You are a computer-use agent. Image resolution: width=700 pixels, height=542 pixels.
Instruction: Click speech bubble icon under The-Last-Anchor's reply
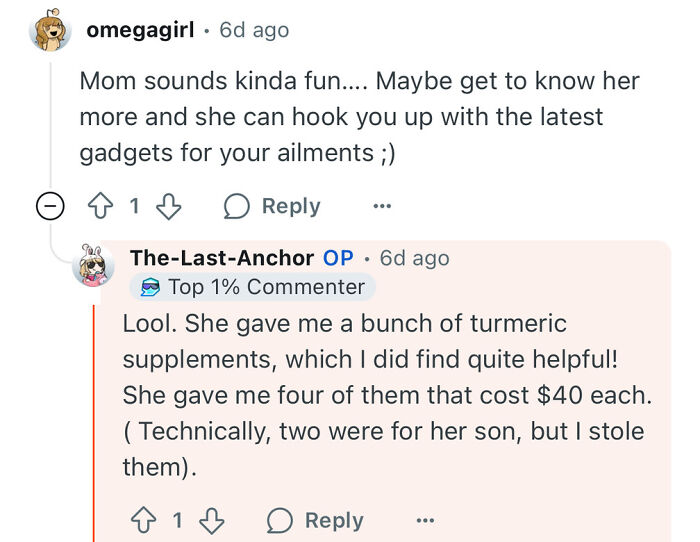pos(279,521)
